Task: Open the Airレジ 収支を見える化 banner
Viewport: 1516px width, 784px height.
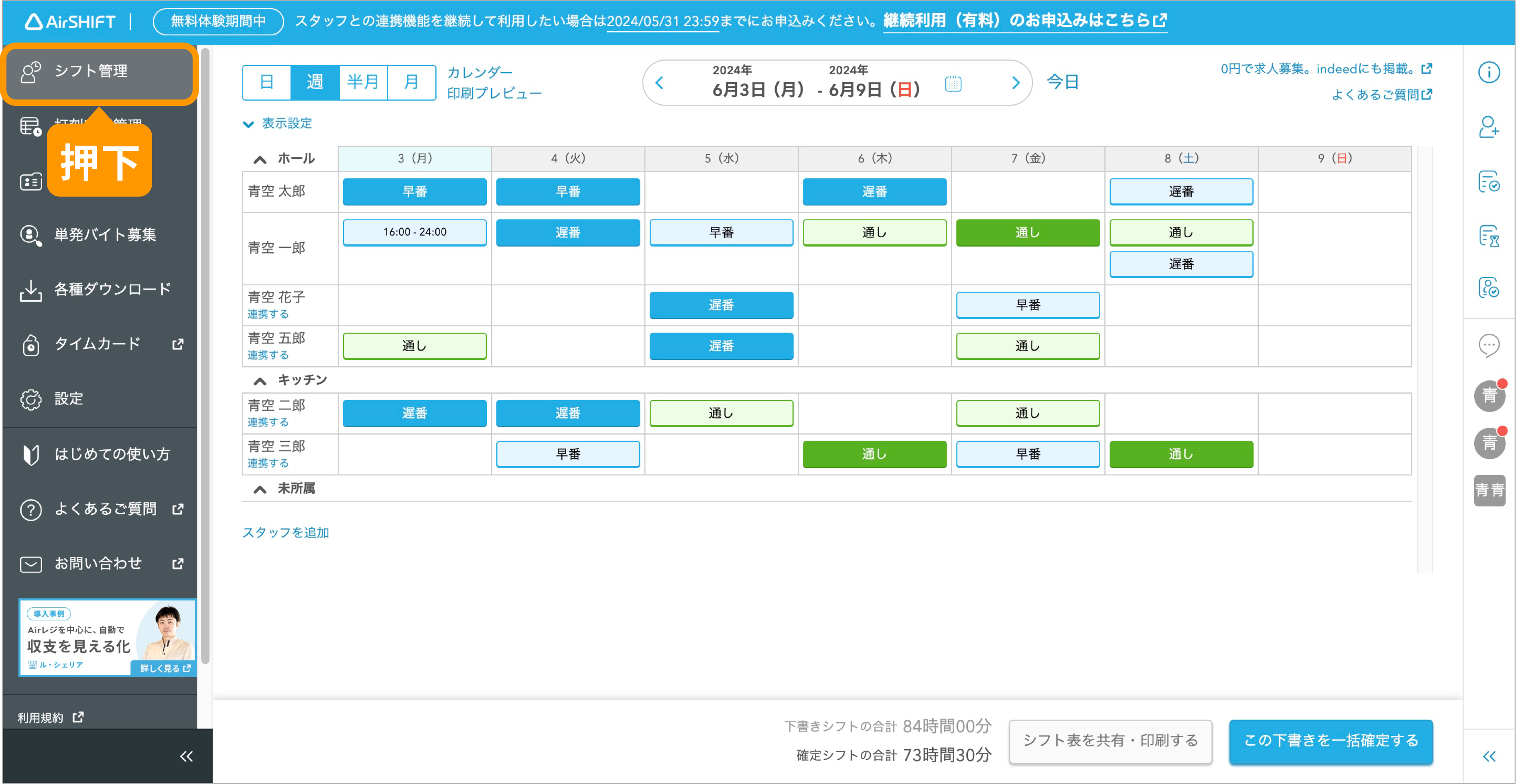Action: (108, 638)
